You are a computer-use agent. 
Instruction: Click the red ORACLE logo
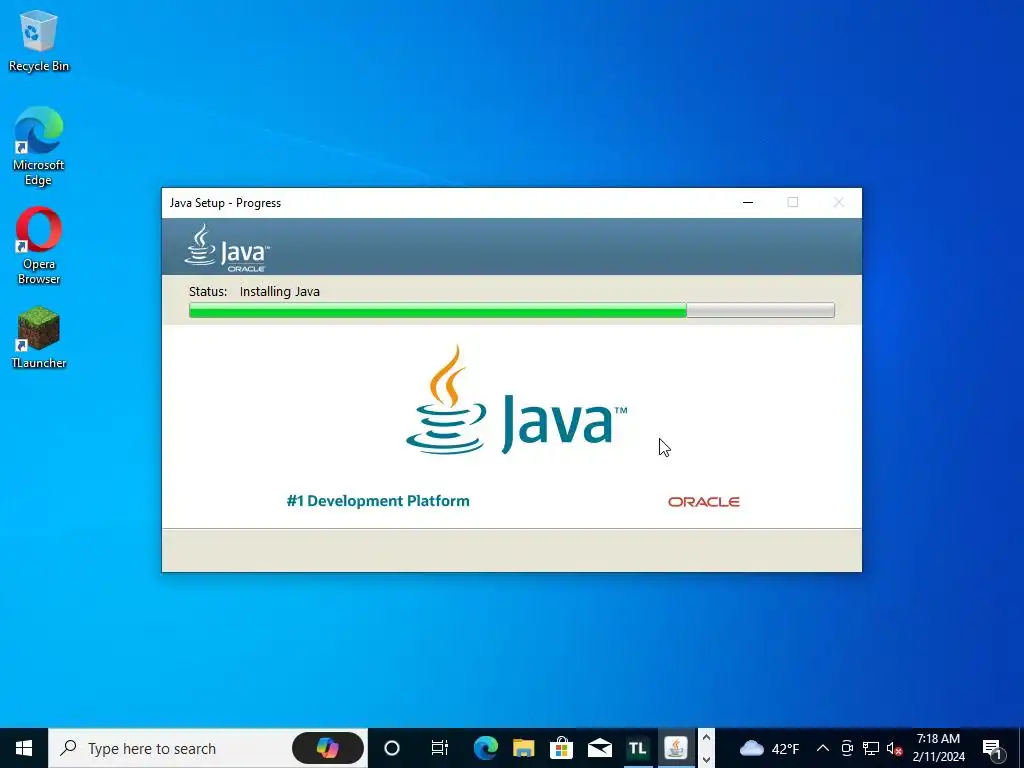[x=704, y=502]
